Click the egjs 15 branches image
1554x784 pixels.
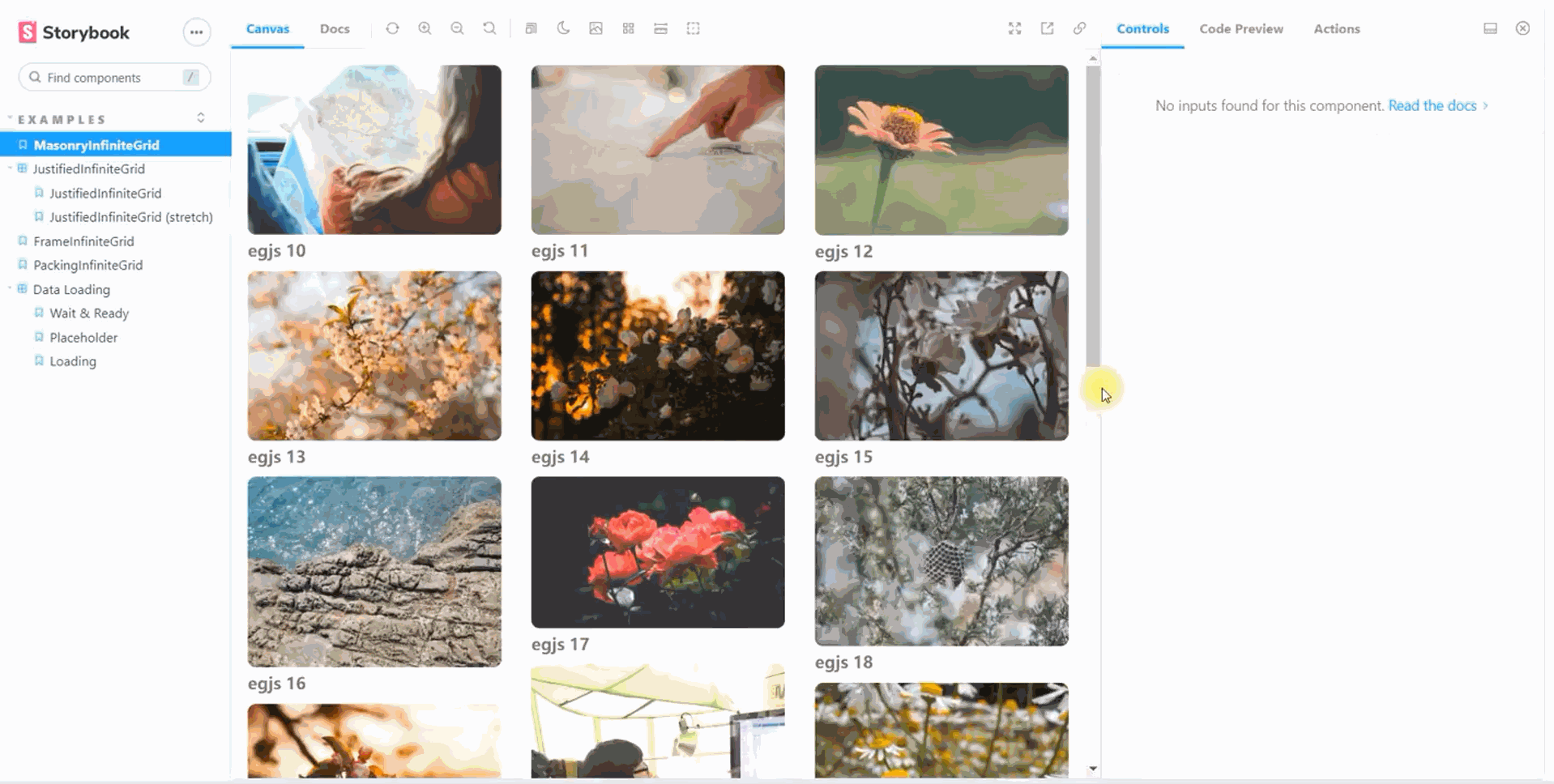coord(941,356)
